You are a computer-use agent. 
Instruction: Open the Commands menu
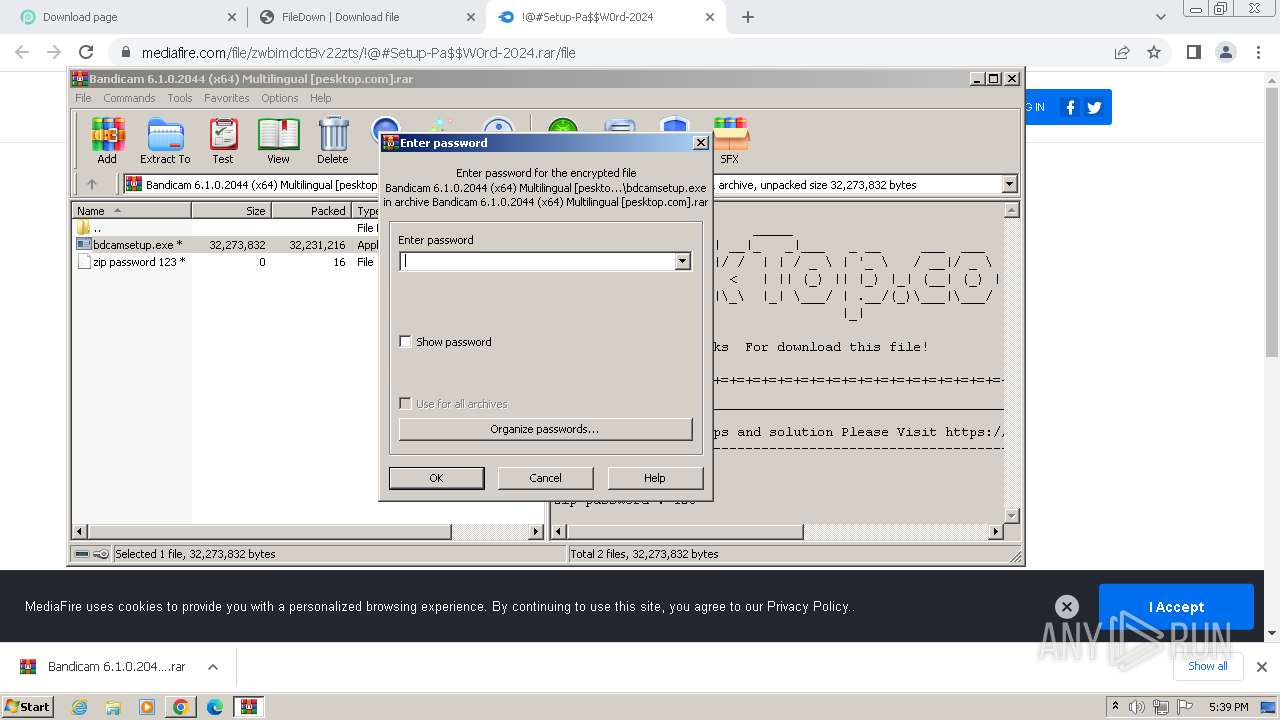[x=129, y=98]
